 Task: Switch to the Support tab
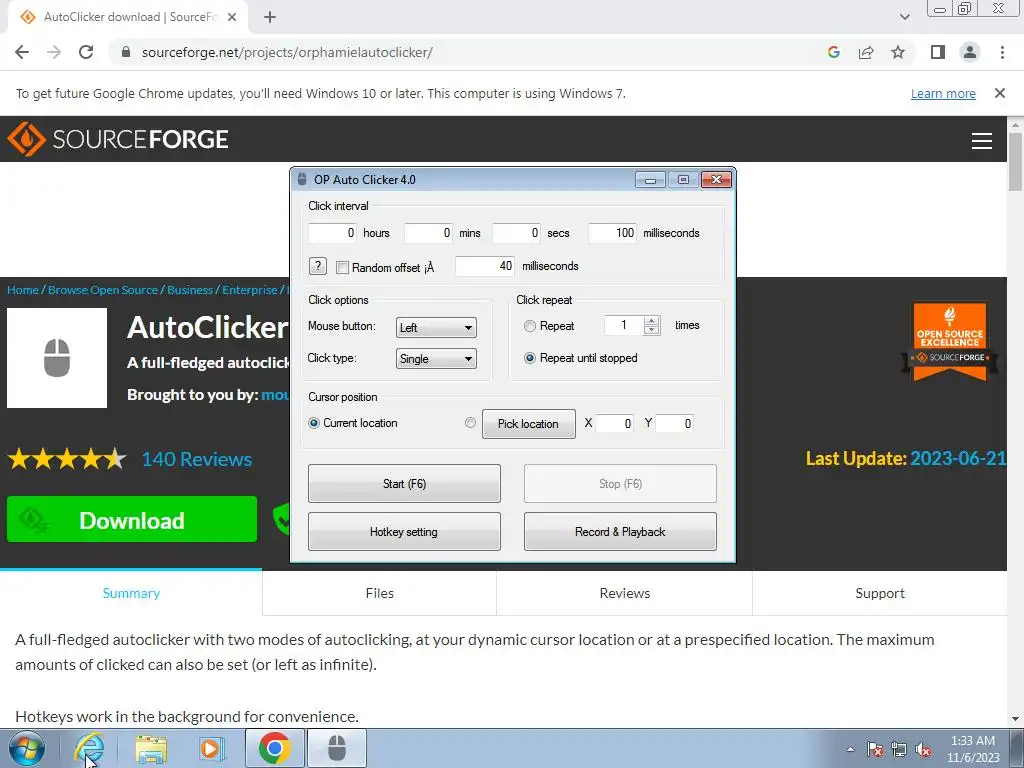(880, 593)
